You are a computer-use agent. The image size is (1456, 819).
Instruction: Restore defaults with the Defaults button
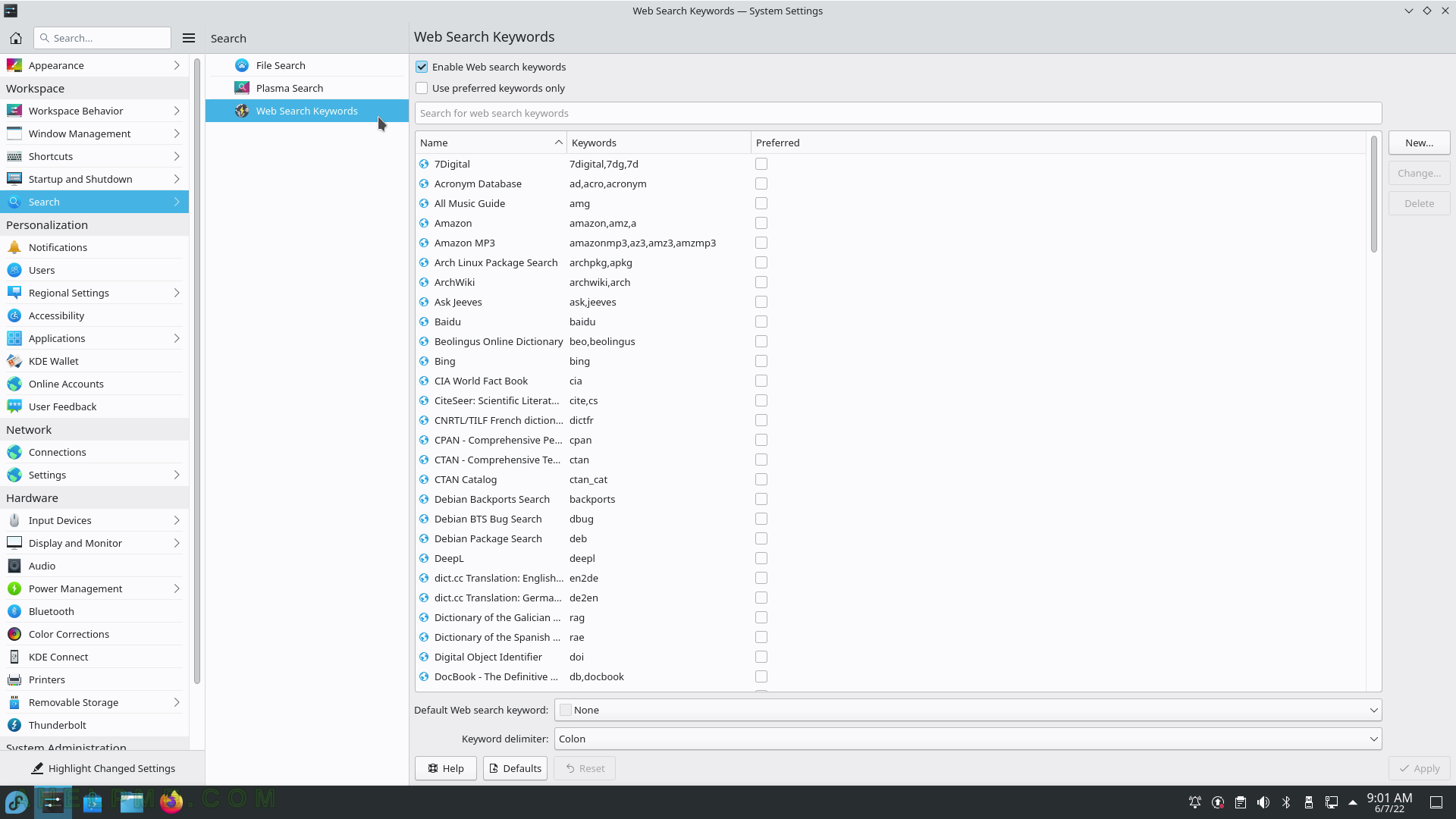tap(515, 768)
